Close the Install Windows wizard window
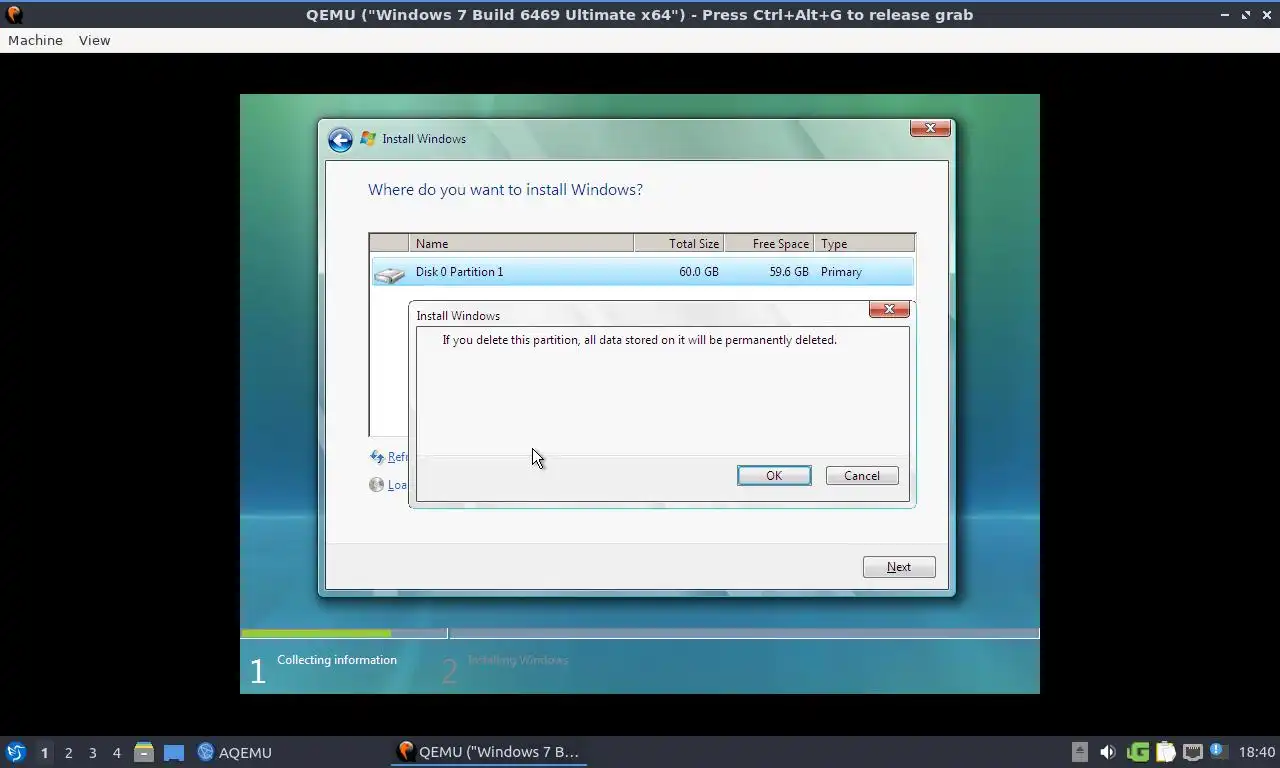Screen dimensions: 1280x768 [x=930, y=128]
